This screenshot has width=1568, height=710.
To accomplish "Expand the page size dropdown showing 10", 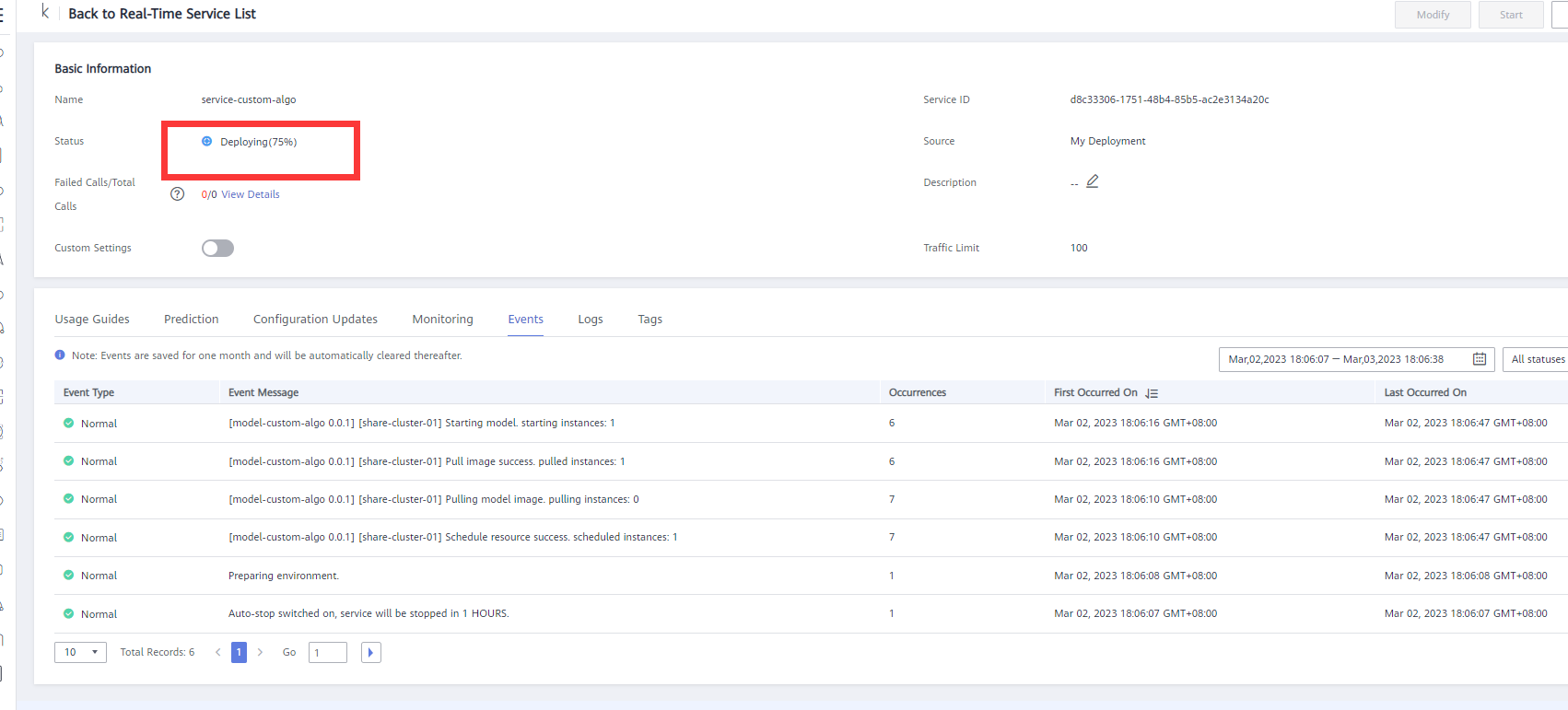I will click(80, 653).
